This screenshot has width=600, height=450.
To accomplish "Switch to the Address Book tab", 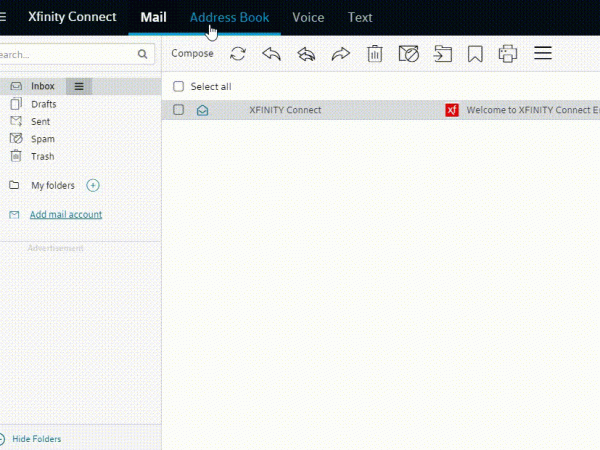I will pos(229,17).
